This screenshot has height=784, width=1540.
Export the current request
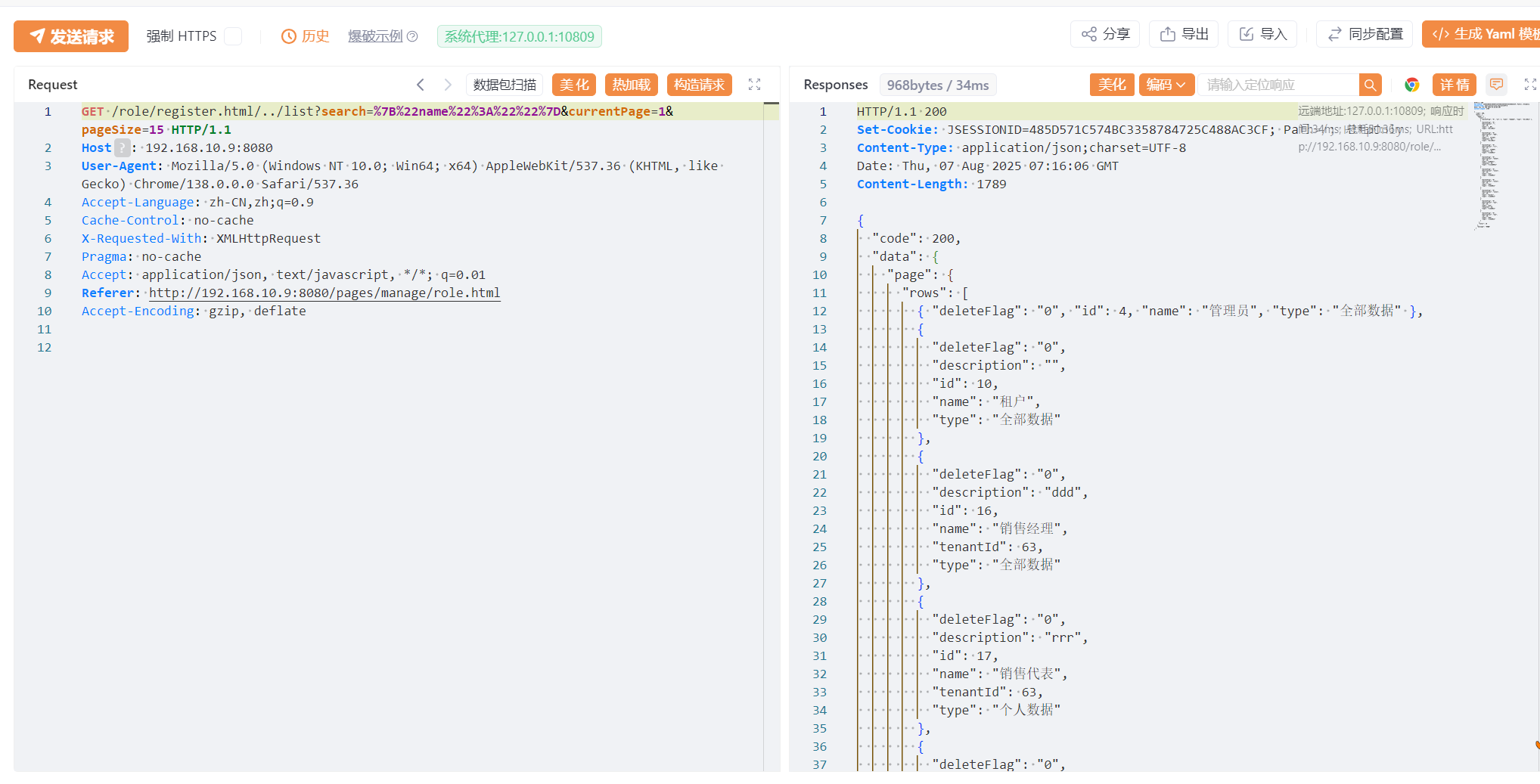tap(1184, 34)
